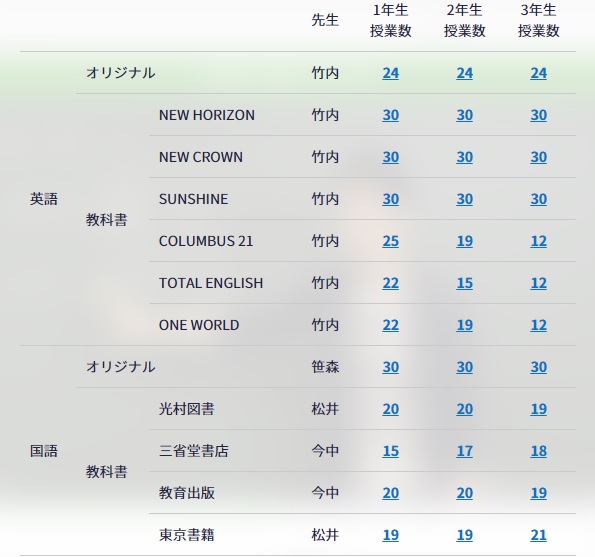Select TOTAL ENGLISH 2年生 count 15
595x557 pixels.
tap(464, 283)
